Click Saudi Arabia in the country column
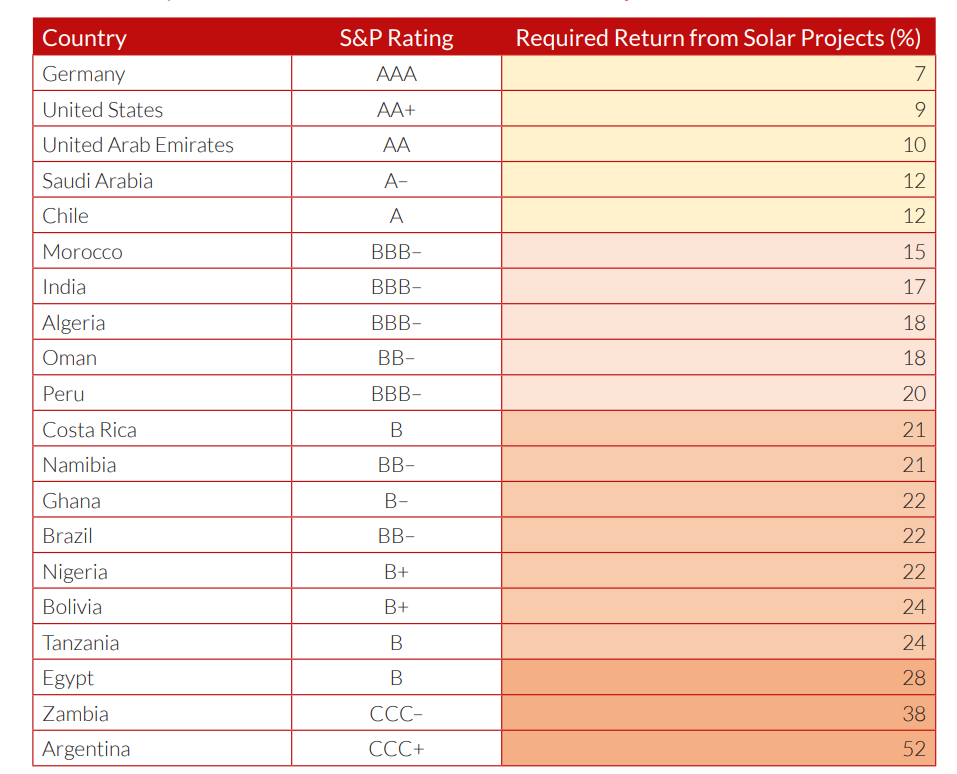Viewport: 957px width, 774px height. coord(97,181)
